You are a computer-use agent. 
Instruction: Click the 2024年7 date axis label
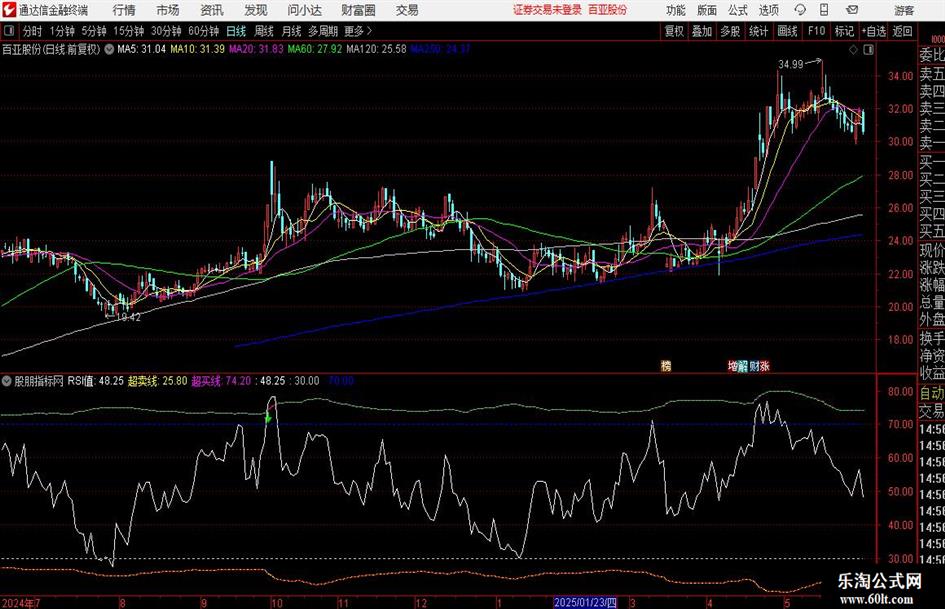click(21, 603)
